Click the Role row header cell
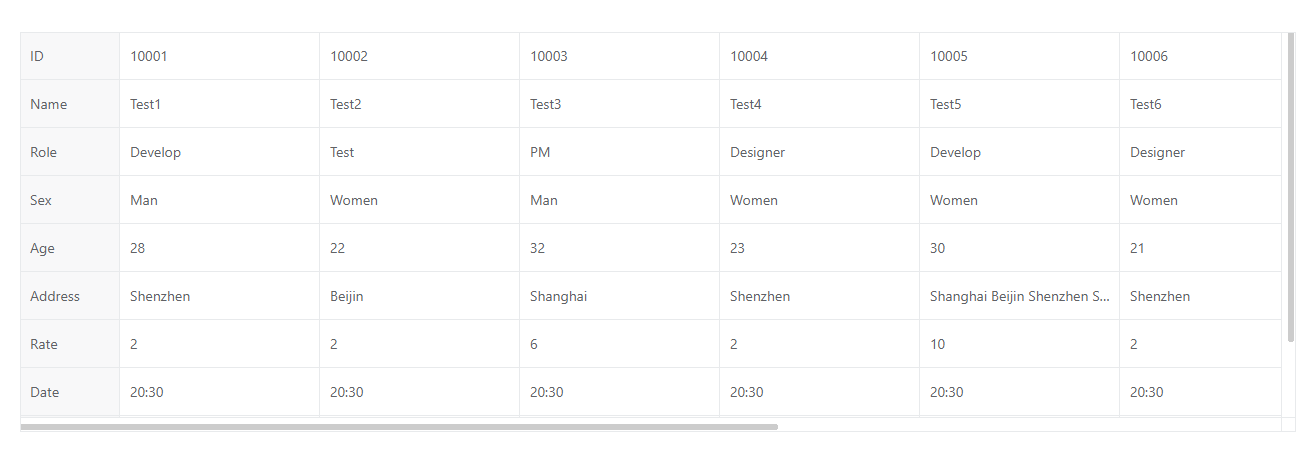Image resolution: width=1315 pixels, height=459 pixels. [69, 152]
